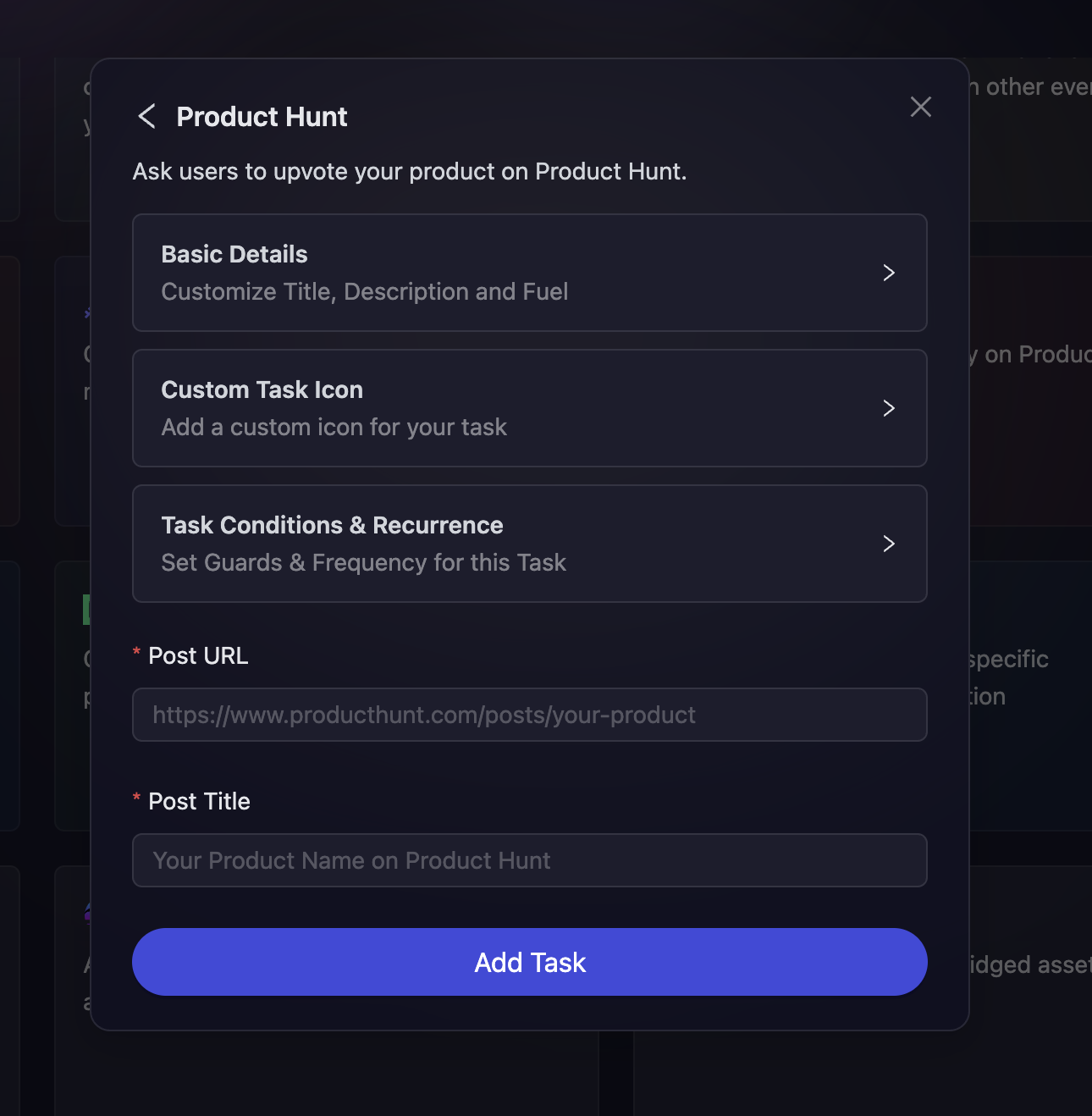Image resolution: width=1092 pixels, height=1116 pixels.
Task: Open Task Conditions & Recurrence section title
Action: (332, 525)
